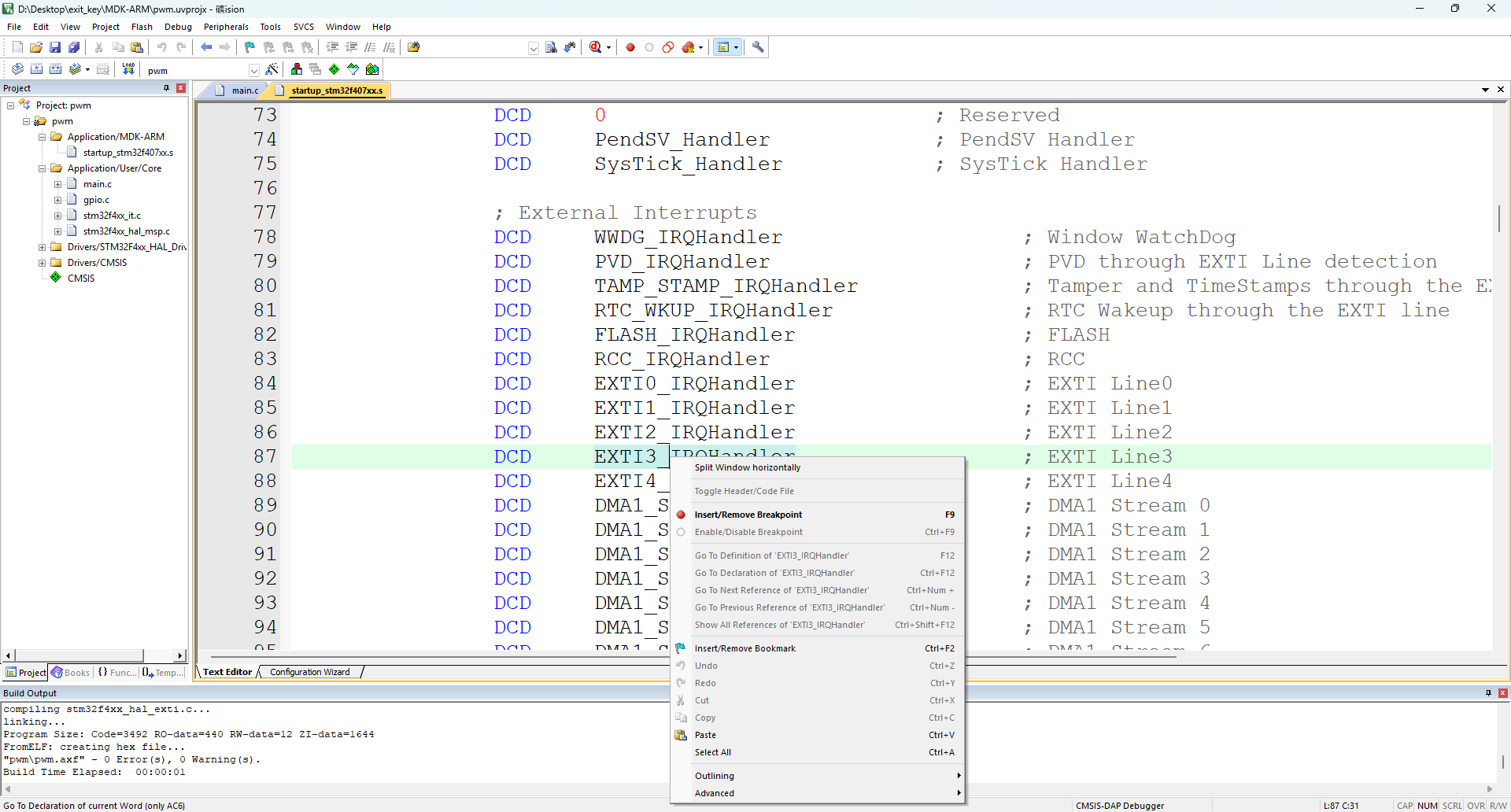Rebuild all target files icon

[55, 69]
